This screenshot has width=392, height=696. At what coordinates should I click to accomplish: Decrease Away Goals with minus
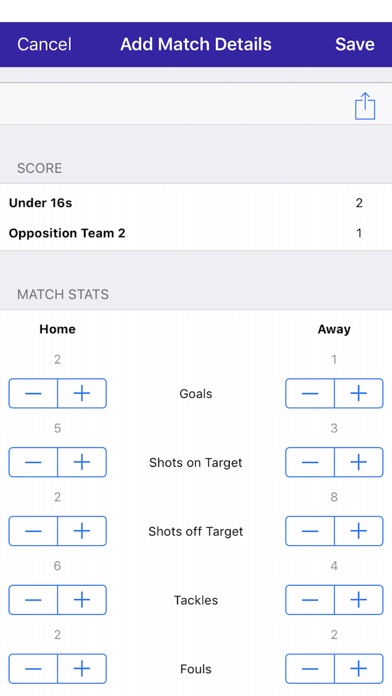(x=310, y=393)
